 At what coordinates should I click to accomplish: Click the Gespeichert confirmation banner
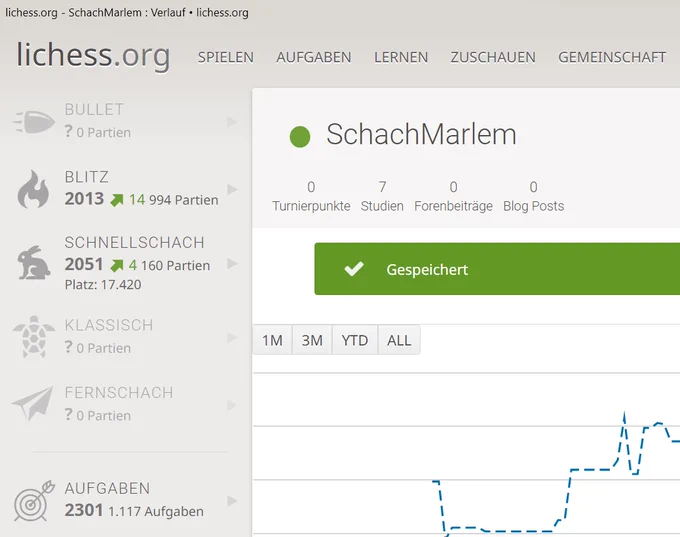tap(497, 269)
